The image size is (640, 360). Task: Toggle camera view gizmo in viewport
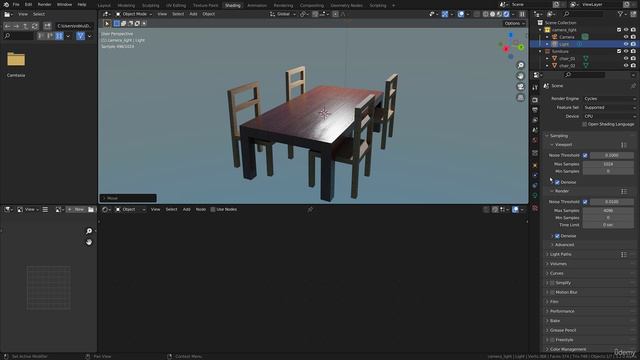[520, 87]
